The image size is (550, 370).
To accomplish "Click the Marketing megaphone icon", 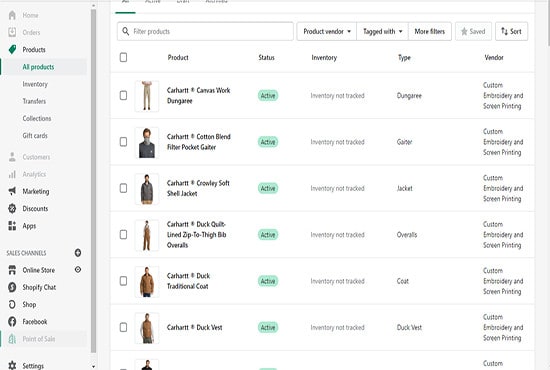I will (x=12, y=191).
